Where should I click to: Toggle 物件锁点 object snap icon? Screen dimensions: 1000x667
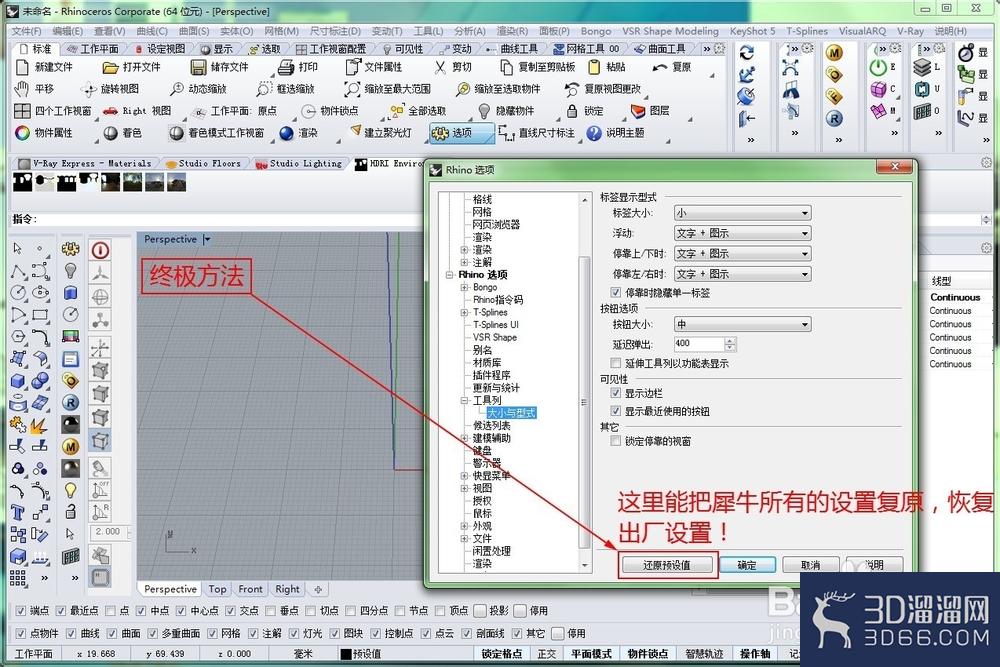click(x=309, y=111)
